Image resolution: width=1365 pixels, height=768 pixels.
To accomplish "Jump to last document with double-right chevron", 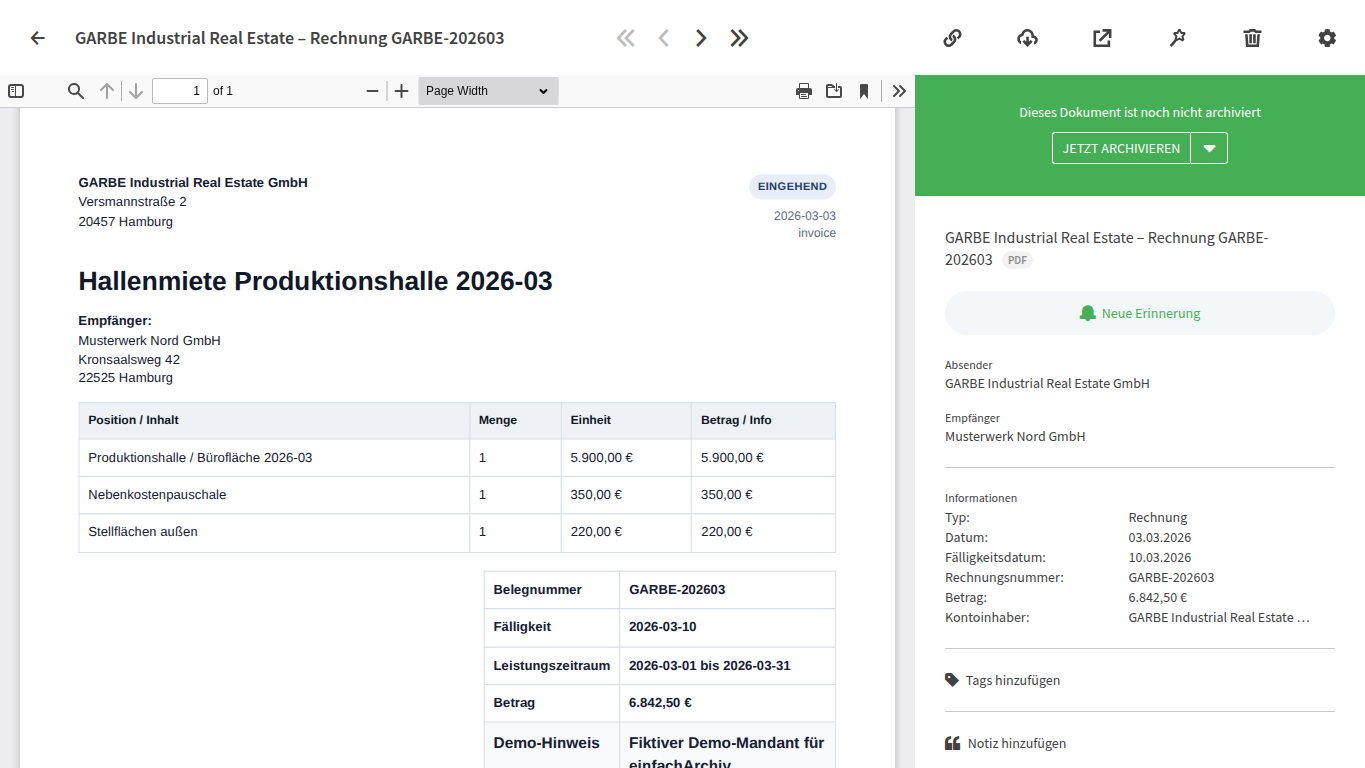I will 739,38.
